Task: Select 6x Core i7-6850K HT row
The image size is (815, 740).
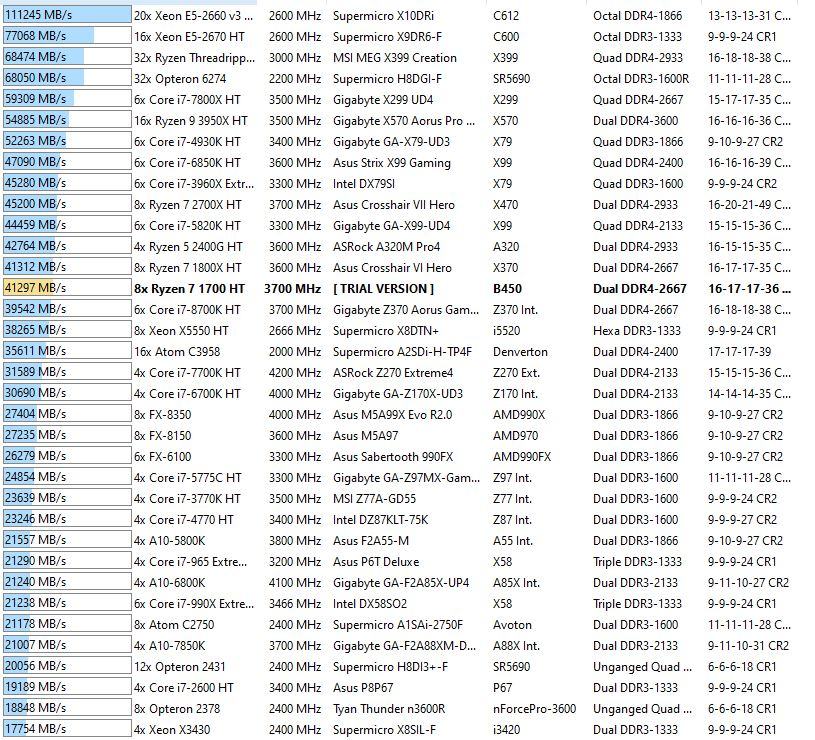Action: pos(397,163)
